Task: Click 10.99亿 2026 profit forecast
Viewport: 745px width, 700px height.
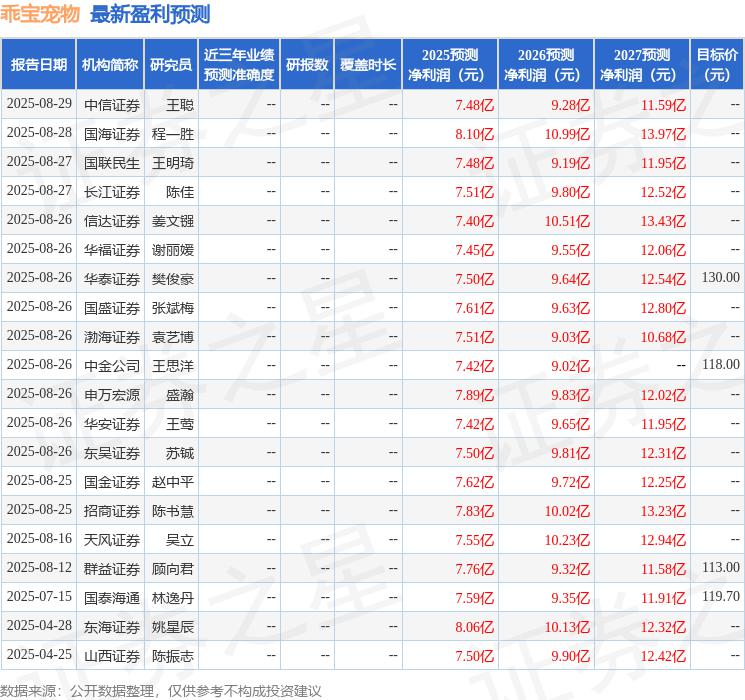Action: [567, 134]
